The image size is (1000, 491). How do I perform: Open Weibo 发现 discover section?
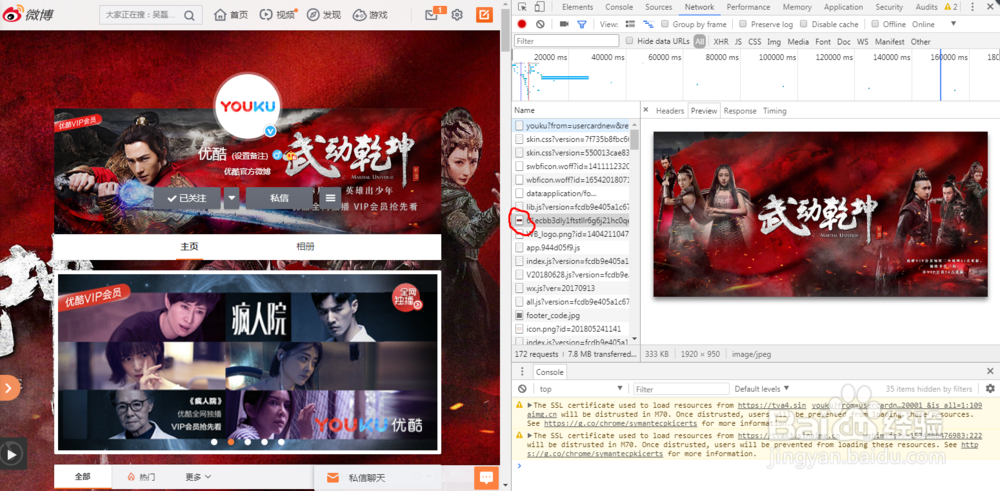pyautogui.click(x=324, y=15)
